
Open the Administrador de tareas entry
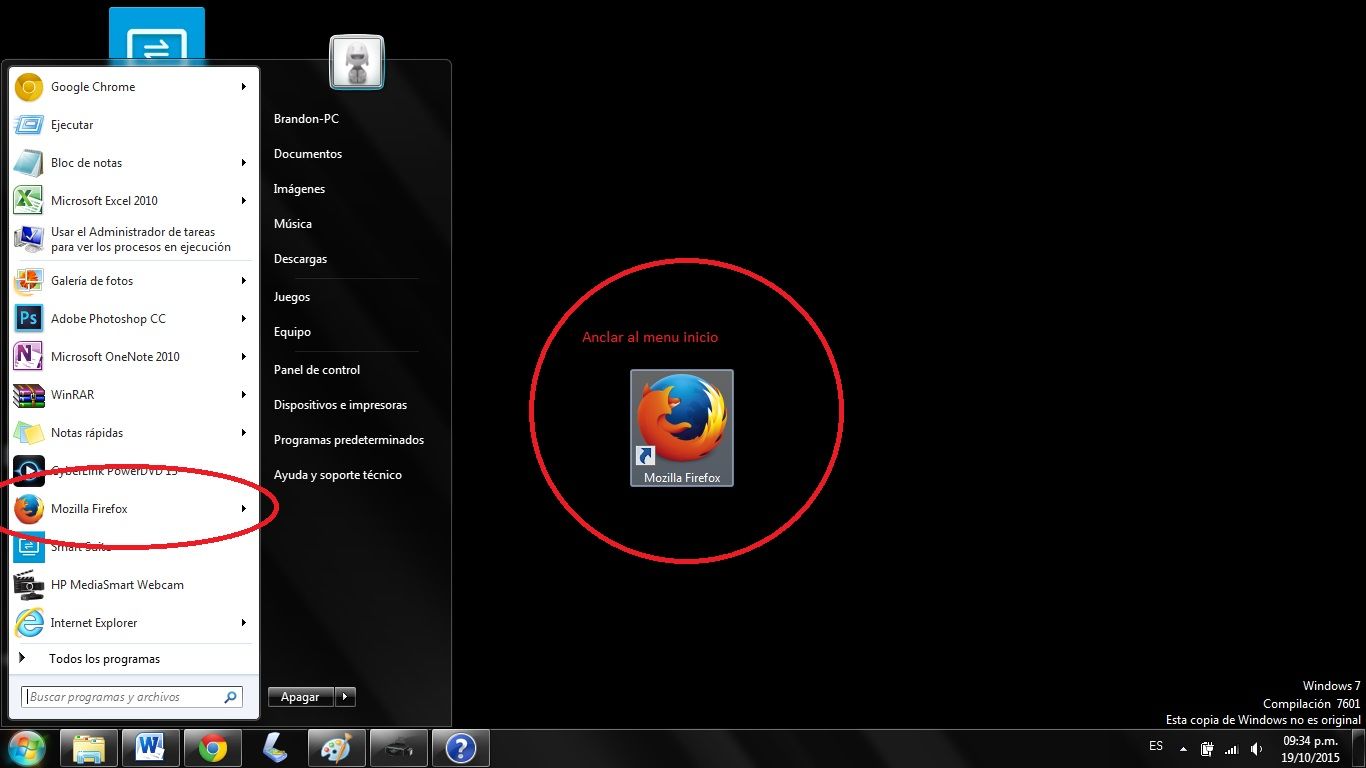coord(132,239)
